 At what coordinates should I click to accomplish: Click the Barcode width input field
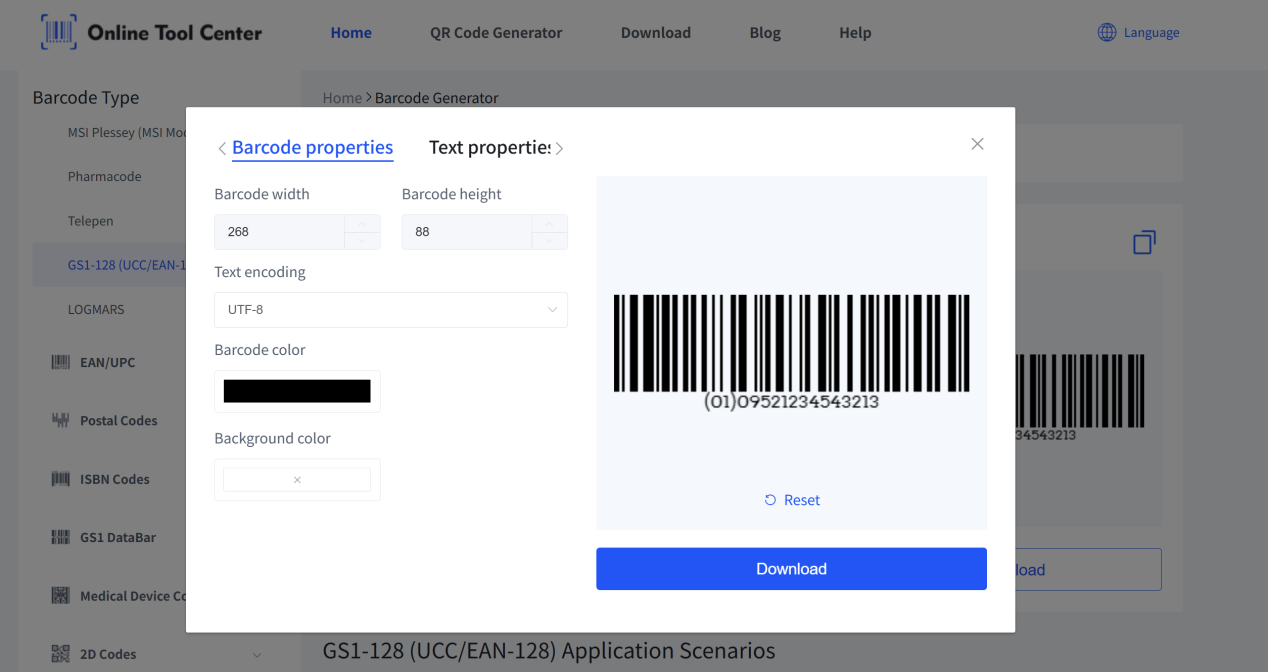point(280,232)
